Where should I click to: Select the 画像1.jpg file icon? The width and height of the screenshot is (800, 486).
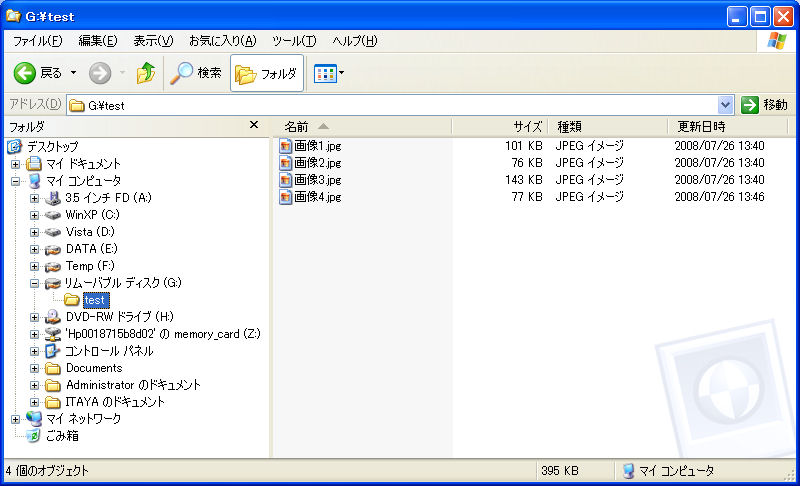(x=285, y=146)
